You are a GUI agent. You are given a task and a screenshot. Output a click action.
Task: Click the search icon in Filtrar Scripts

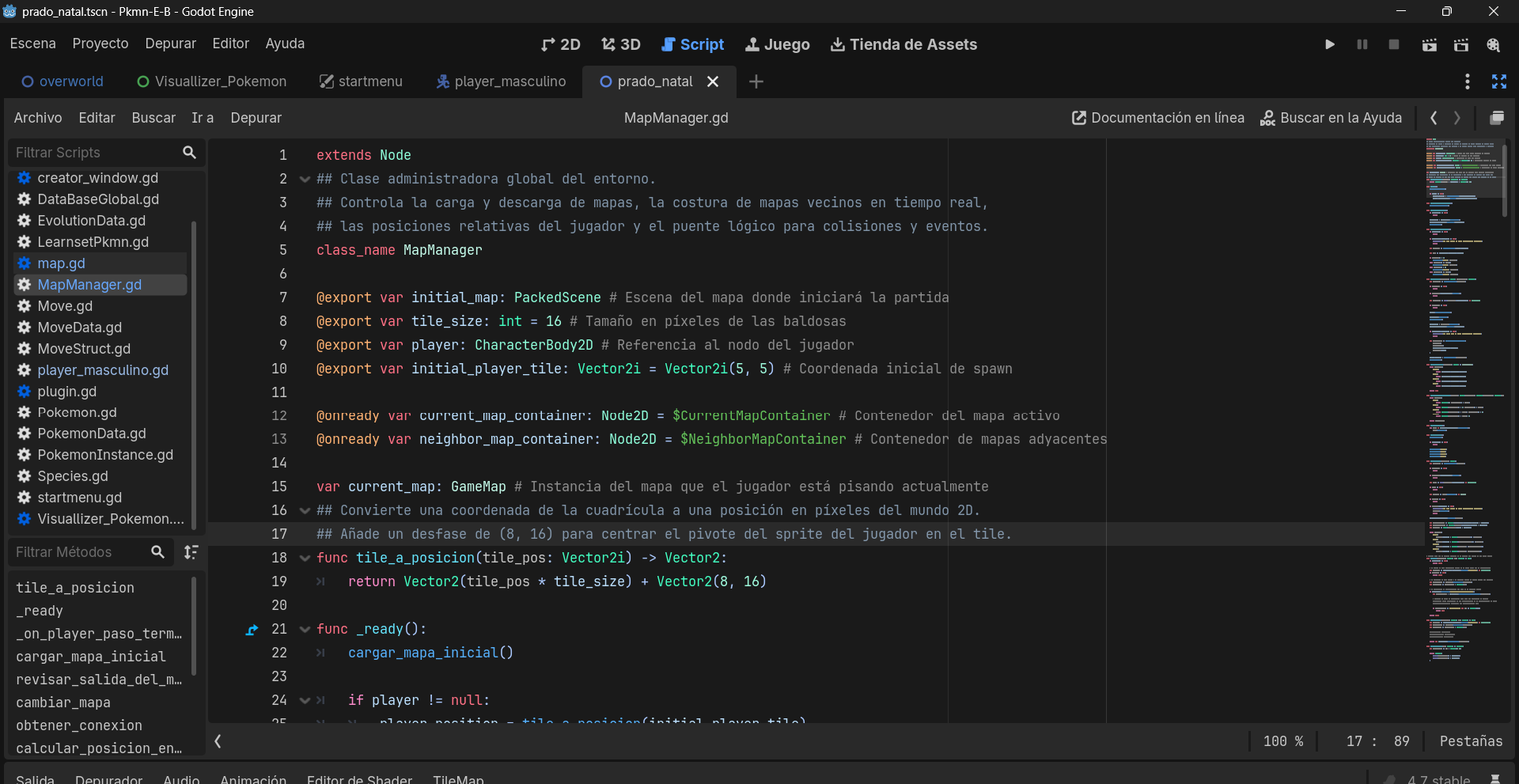189,152
